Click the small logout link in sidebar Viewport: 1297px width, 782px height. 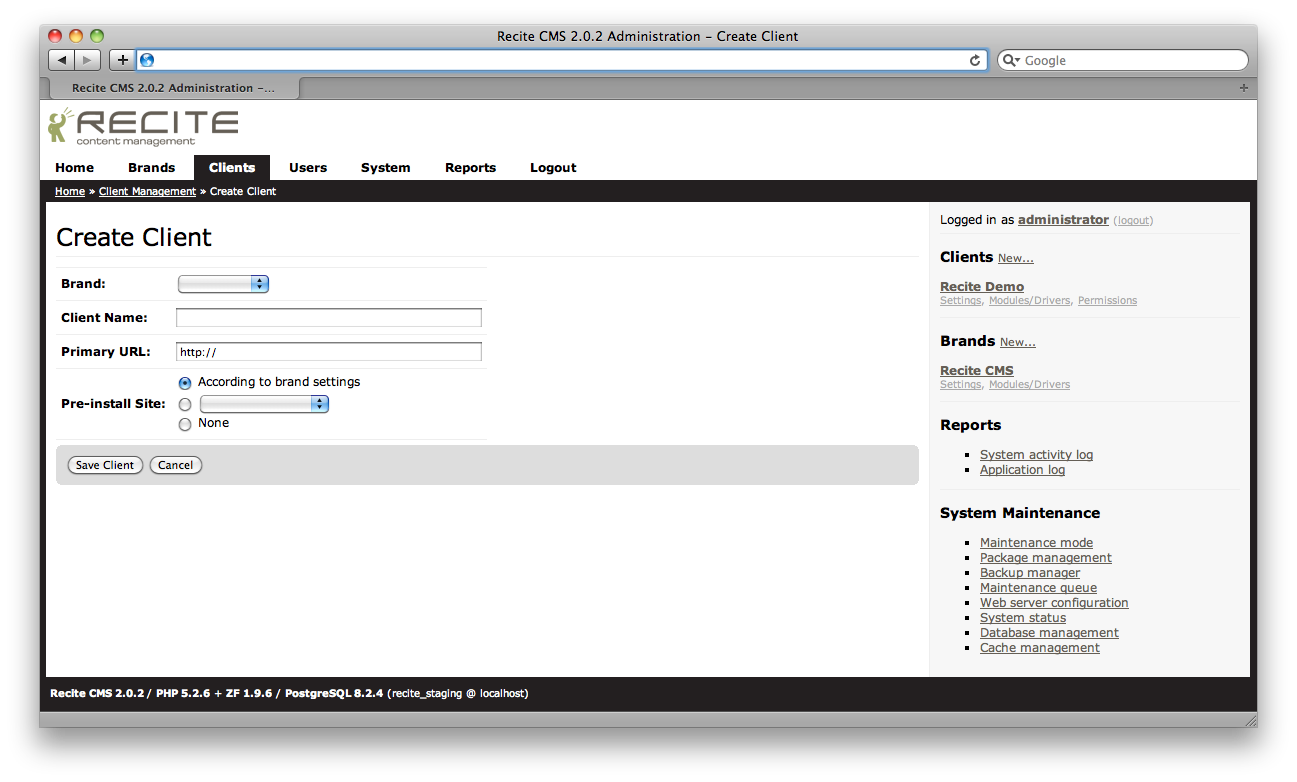(1133, 220)
